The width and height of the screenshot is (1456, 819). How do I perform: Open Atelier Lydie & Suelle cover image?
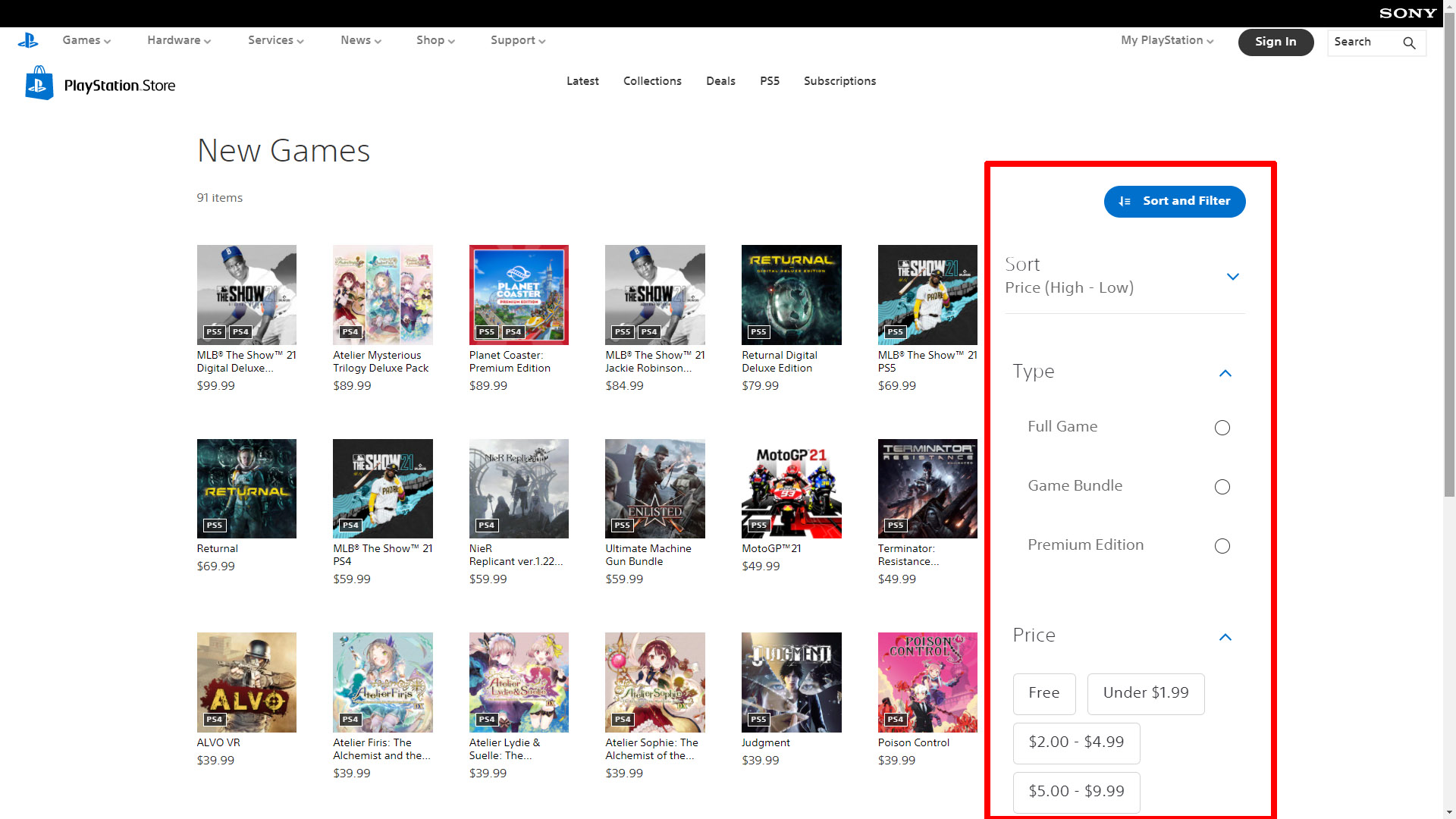[x=519, y=682]
